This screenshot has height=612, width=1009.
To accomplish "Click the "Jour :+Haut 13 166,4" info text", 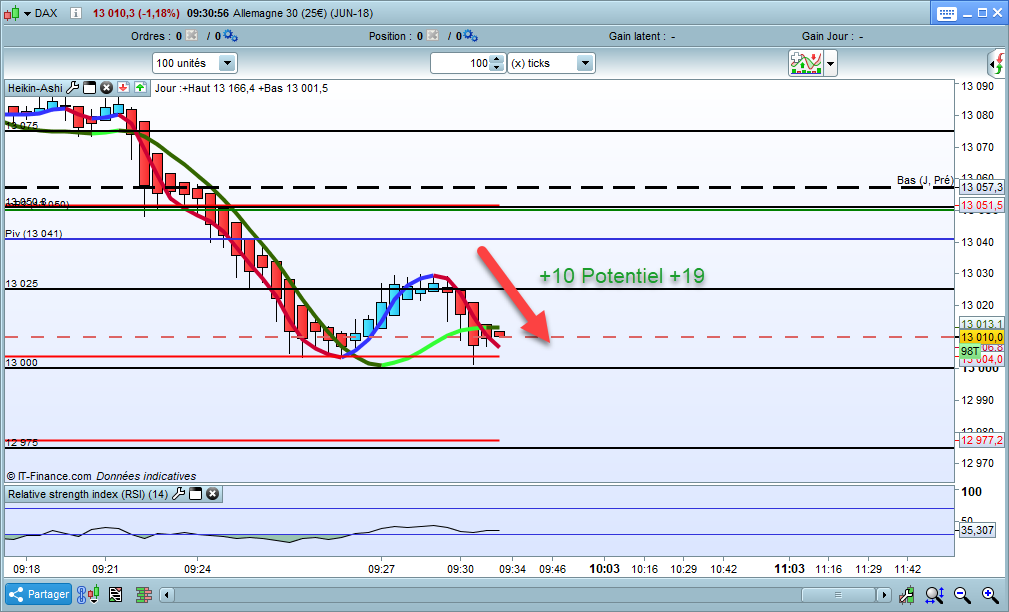I will point(205,88).
